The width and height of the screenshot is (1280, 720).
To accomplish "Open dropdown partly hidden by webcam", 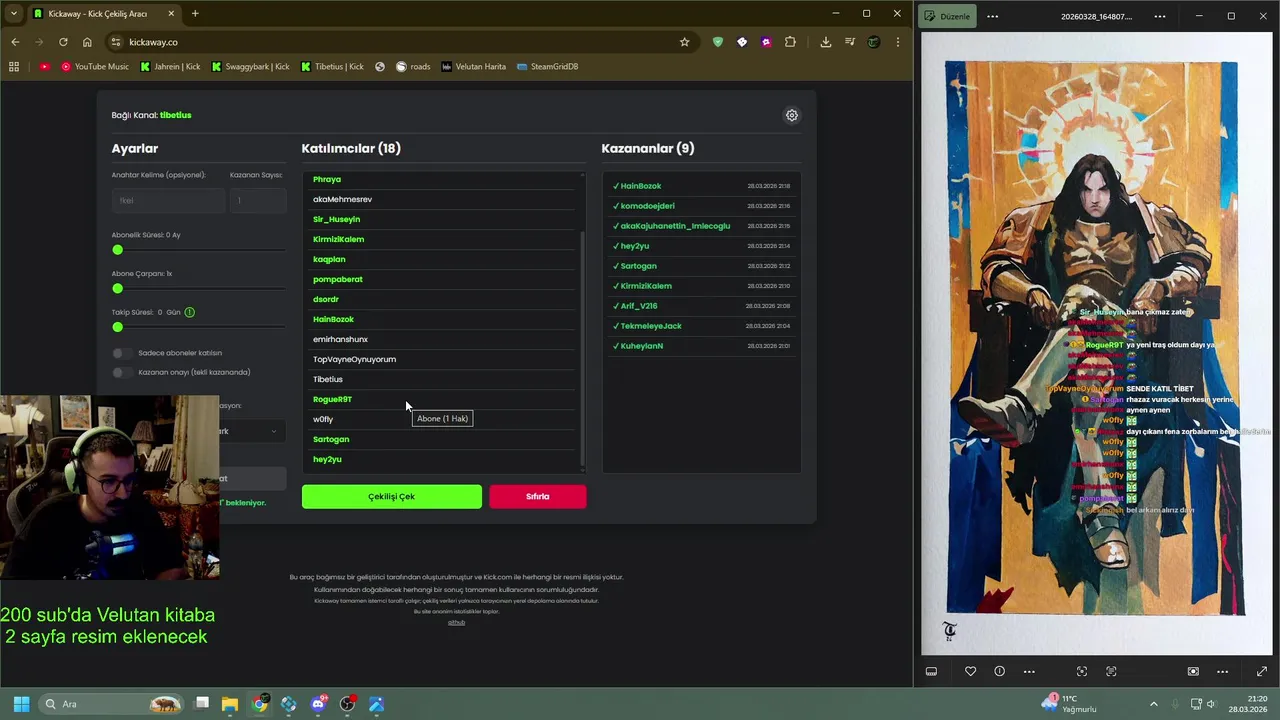I will click(x=252, y=431).
